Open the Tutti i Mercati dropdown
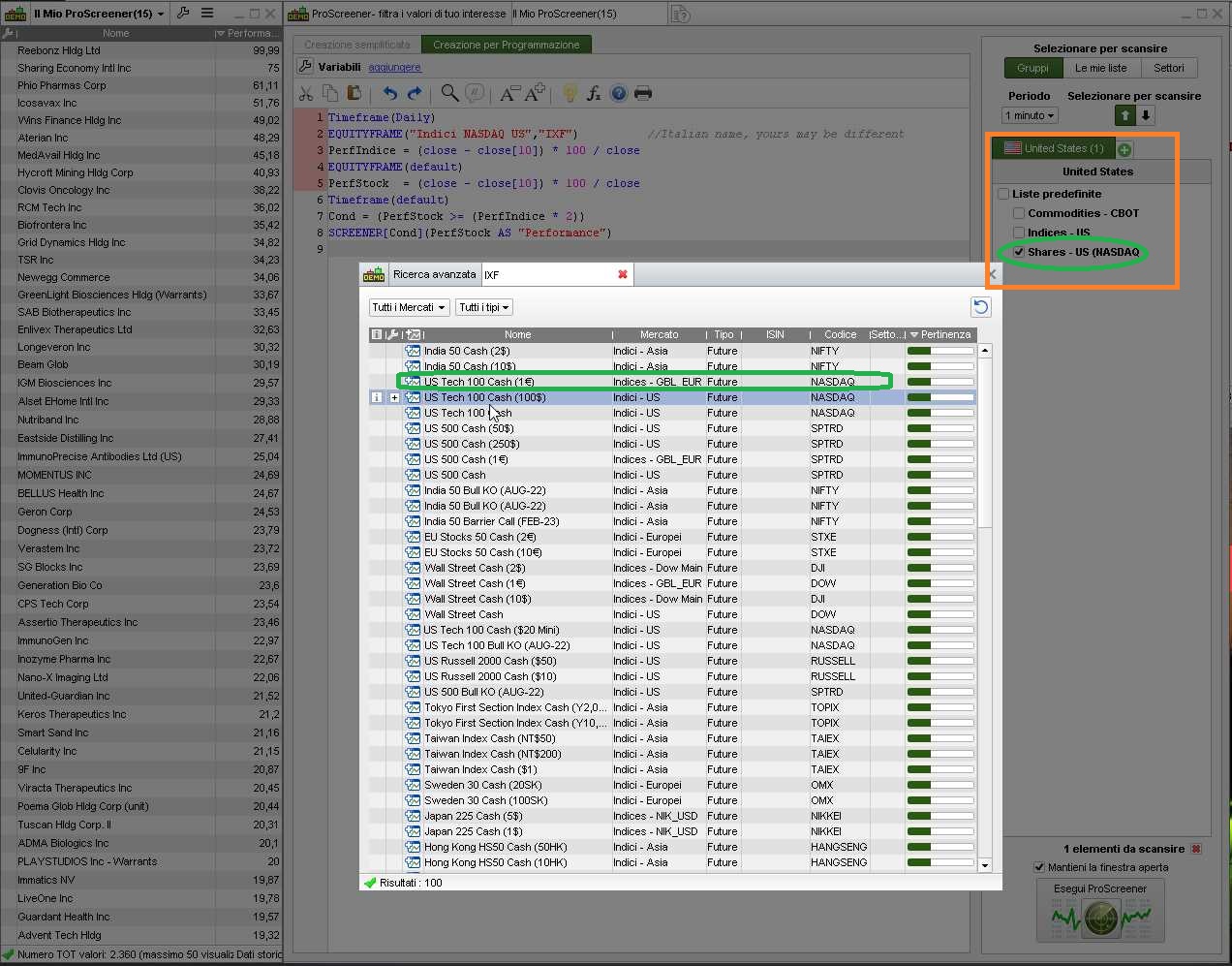 (x=409, y=307)
